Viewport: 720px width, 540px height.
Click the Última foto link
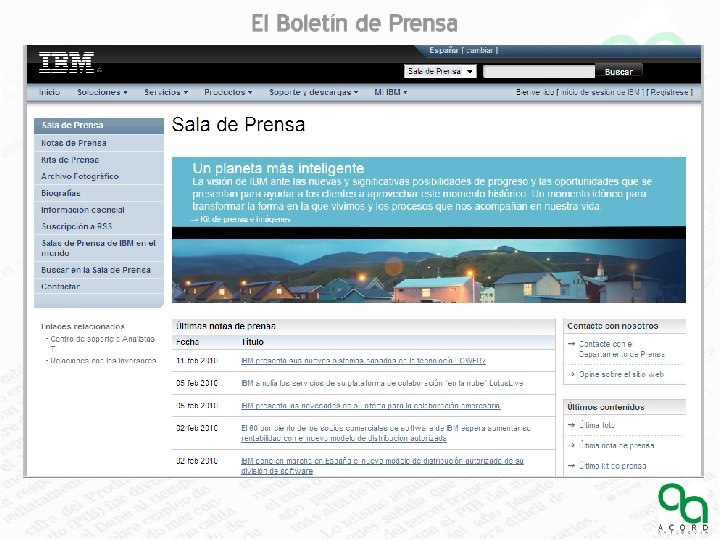[x=596, y=425]
